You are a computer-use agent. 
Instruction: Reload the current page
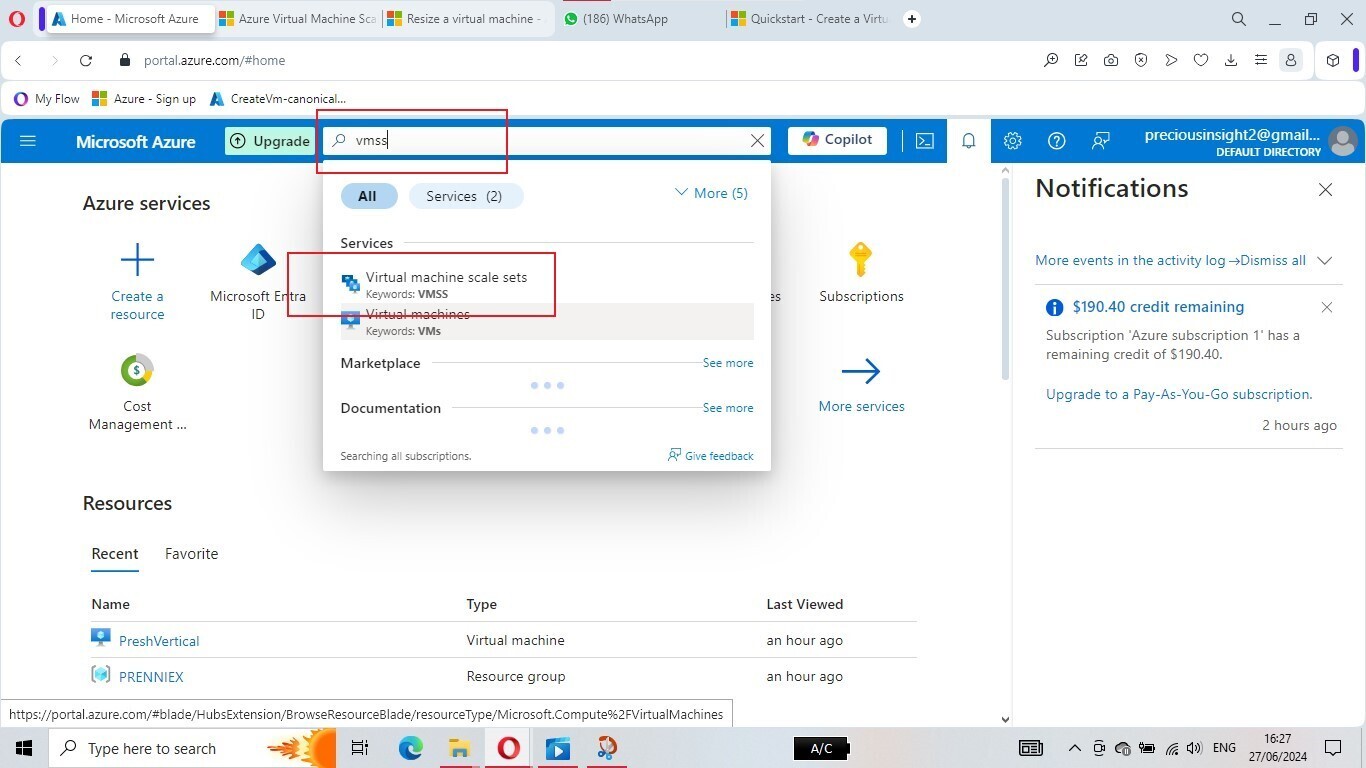tap(86, 60)
